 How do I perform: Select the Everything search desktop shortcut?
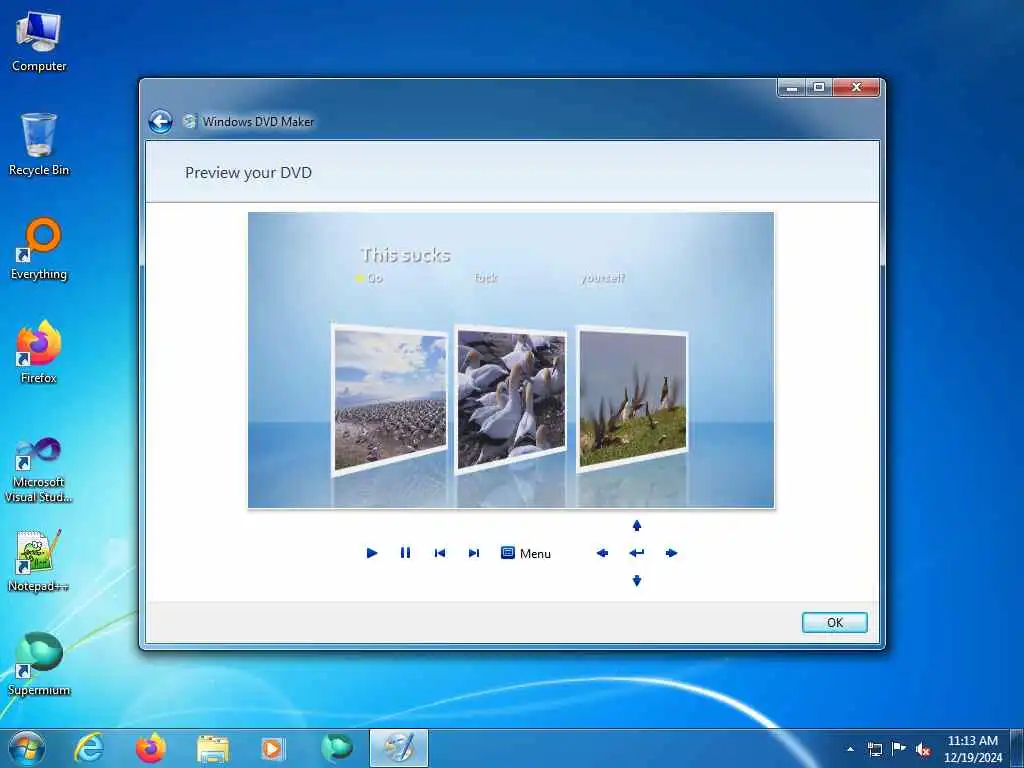pos(39,249)
